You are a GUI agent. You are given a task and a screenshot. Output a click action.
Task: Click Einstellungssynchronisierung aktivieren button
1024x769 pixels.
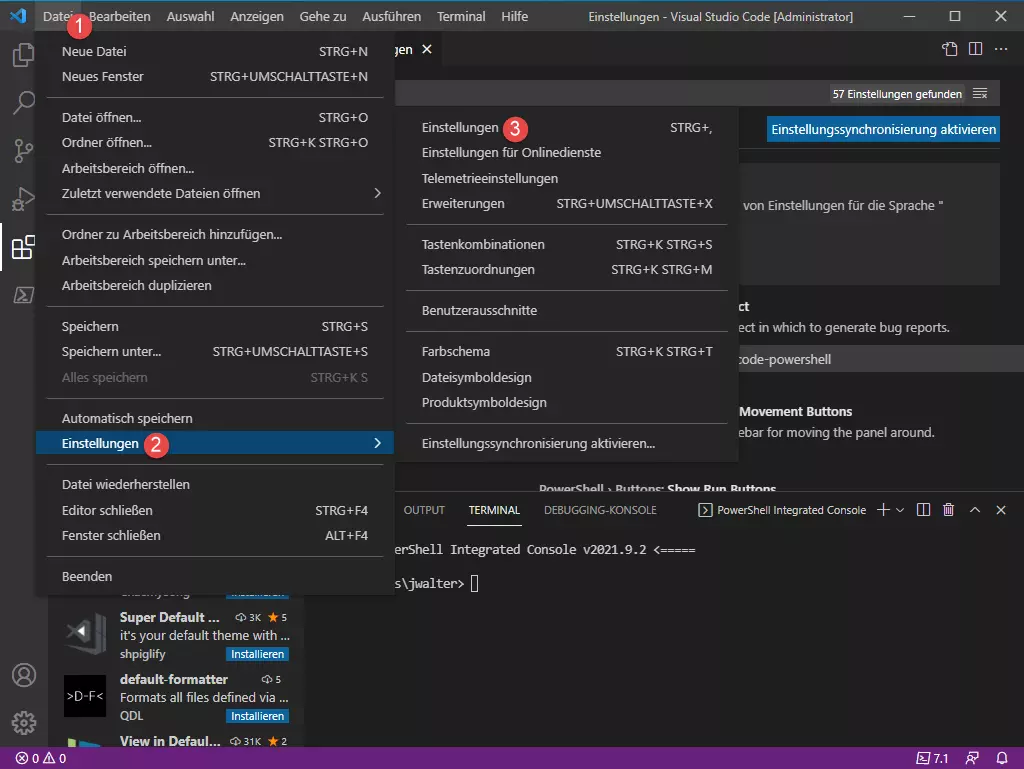click(x=884, y=129)
